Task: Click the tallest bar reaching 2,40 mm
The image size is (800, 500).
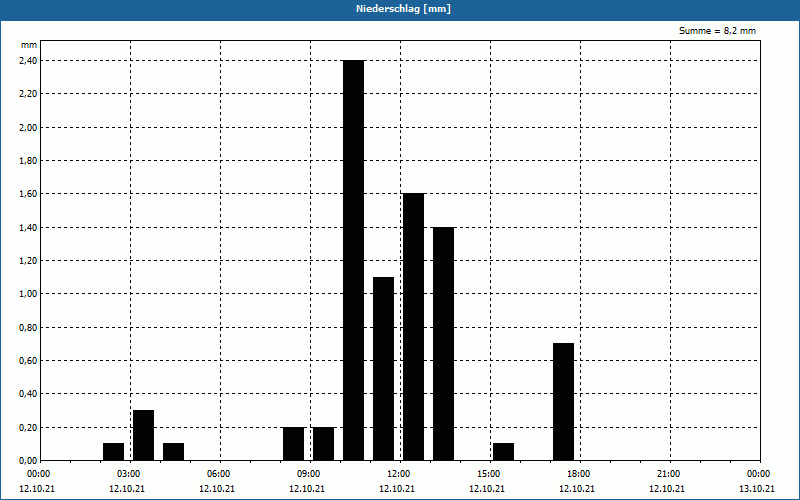Action: pyautogui.click(x=354, y=260)
